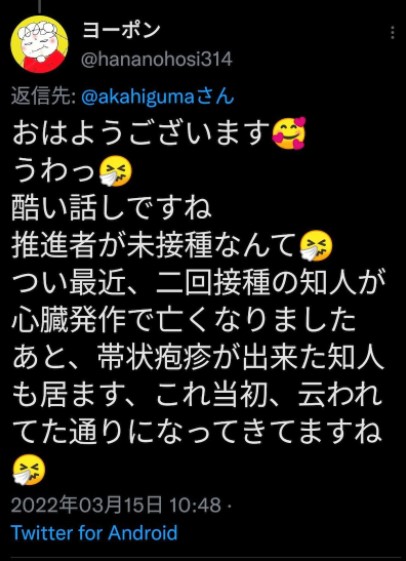This screenshot has width=406, height=561.
Task: Open the 2022年03月15日 10:48 timestamp
Action: click(116, 505)
